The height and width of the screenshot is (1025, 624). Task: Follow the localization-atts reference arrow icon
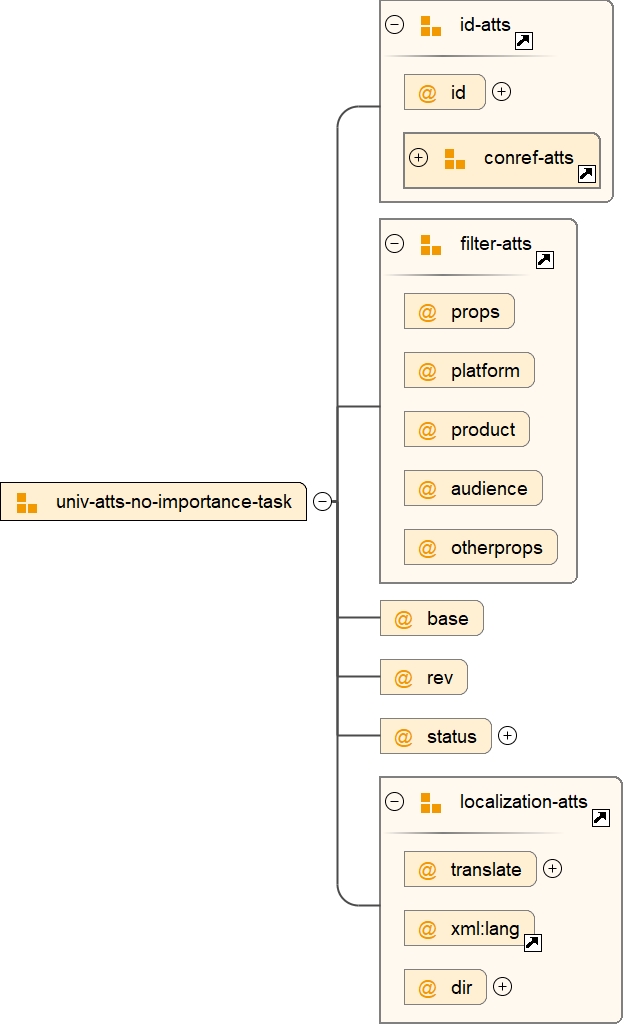601,818
